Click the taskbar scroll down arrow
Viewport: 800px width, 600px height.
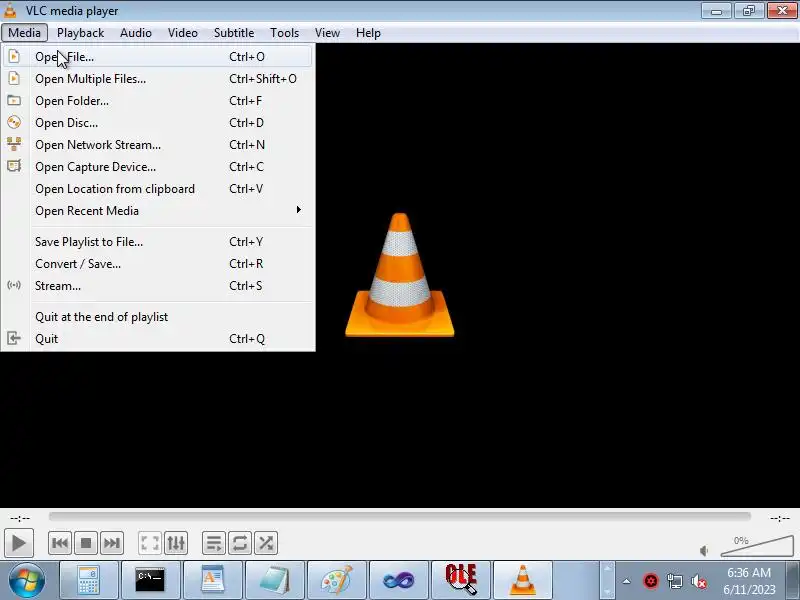click(x=607, y=592)
